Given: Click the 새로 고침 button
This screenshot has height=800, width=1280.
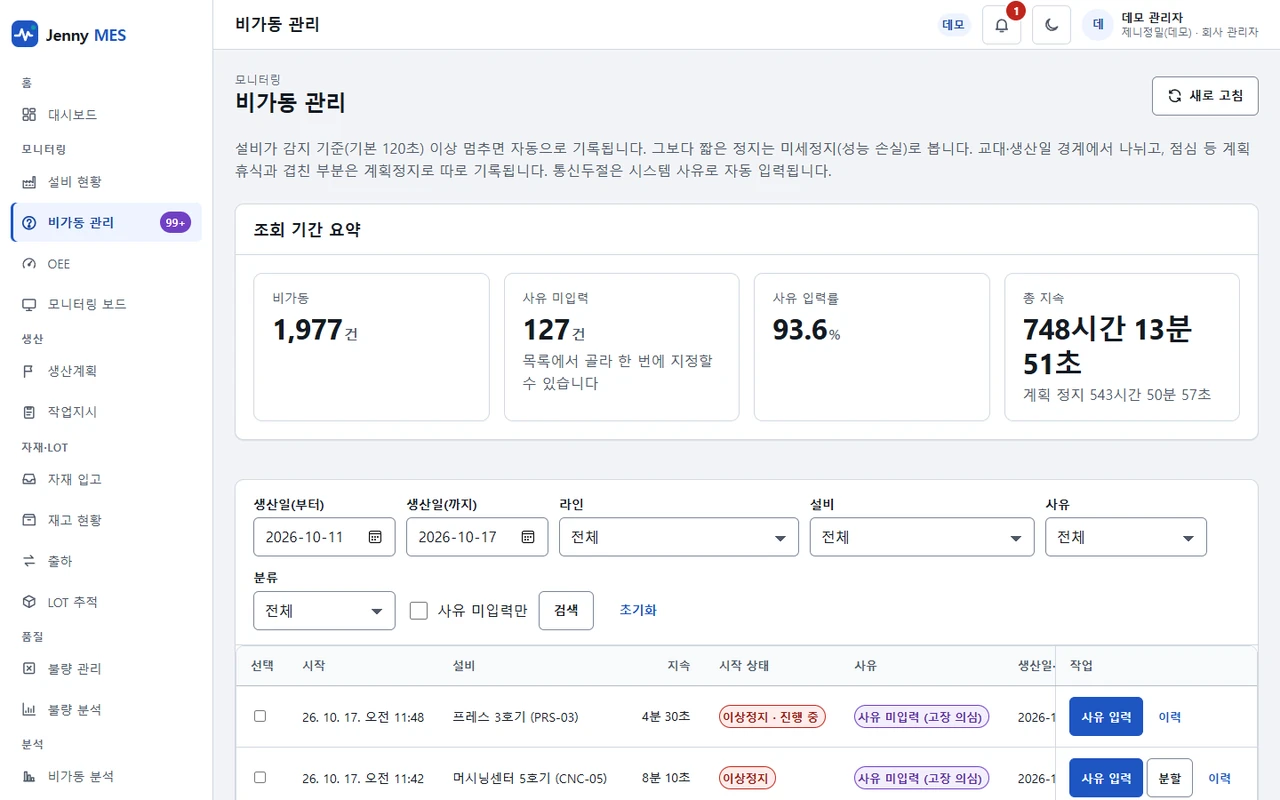Looking at the screenshot, I should (1205, 96).
